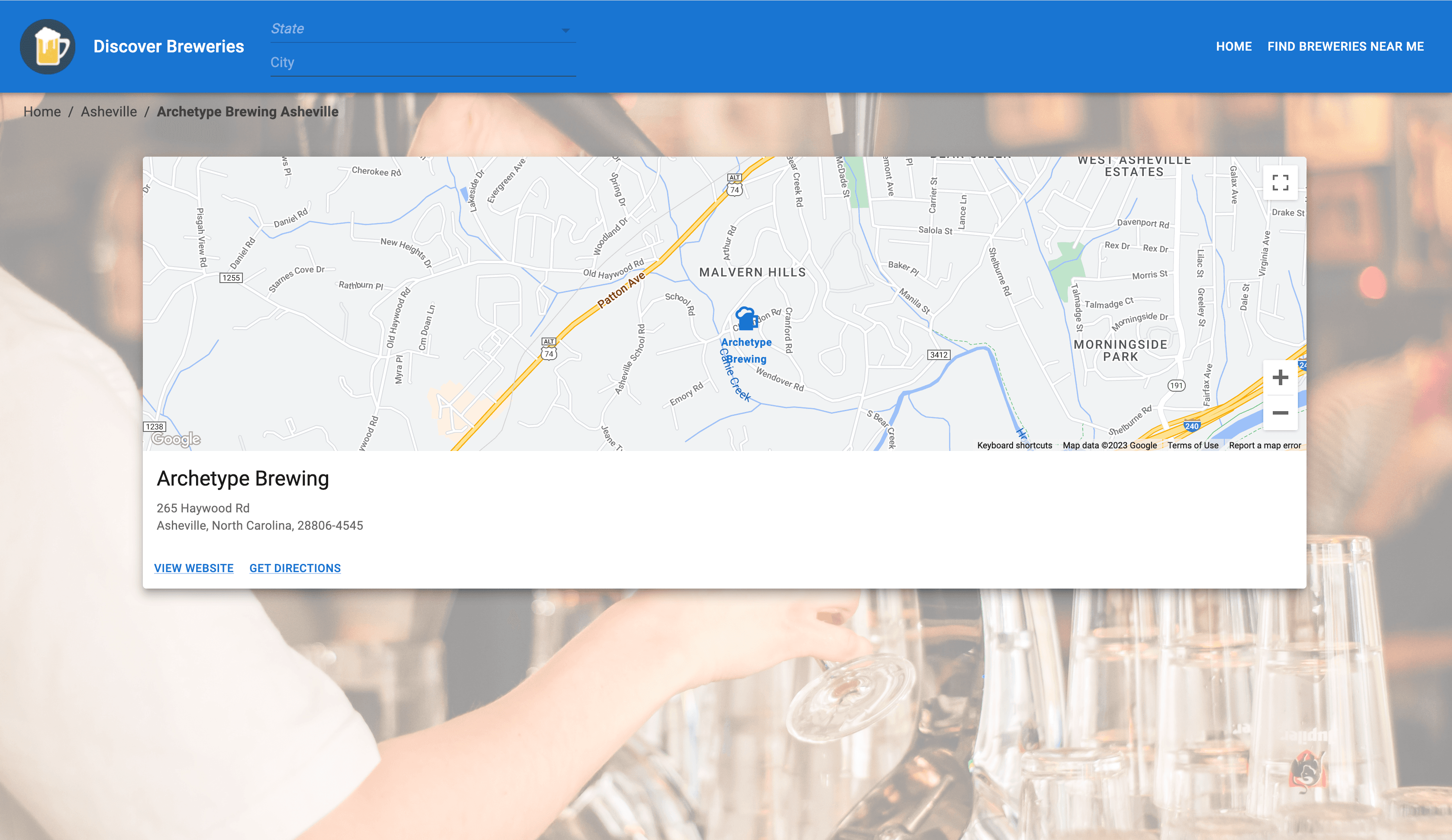Select Asheville, North Carolina, 28806-4545 text
This screenshot has height=840, width=1452.
click(260, 525)
